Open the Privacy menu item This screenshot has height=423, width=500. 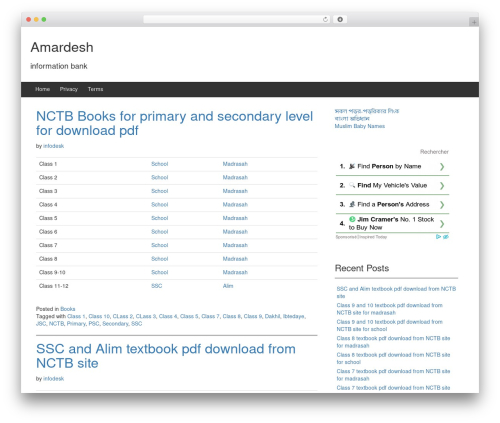point(69,89)
